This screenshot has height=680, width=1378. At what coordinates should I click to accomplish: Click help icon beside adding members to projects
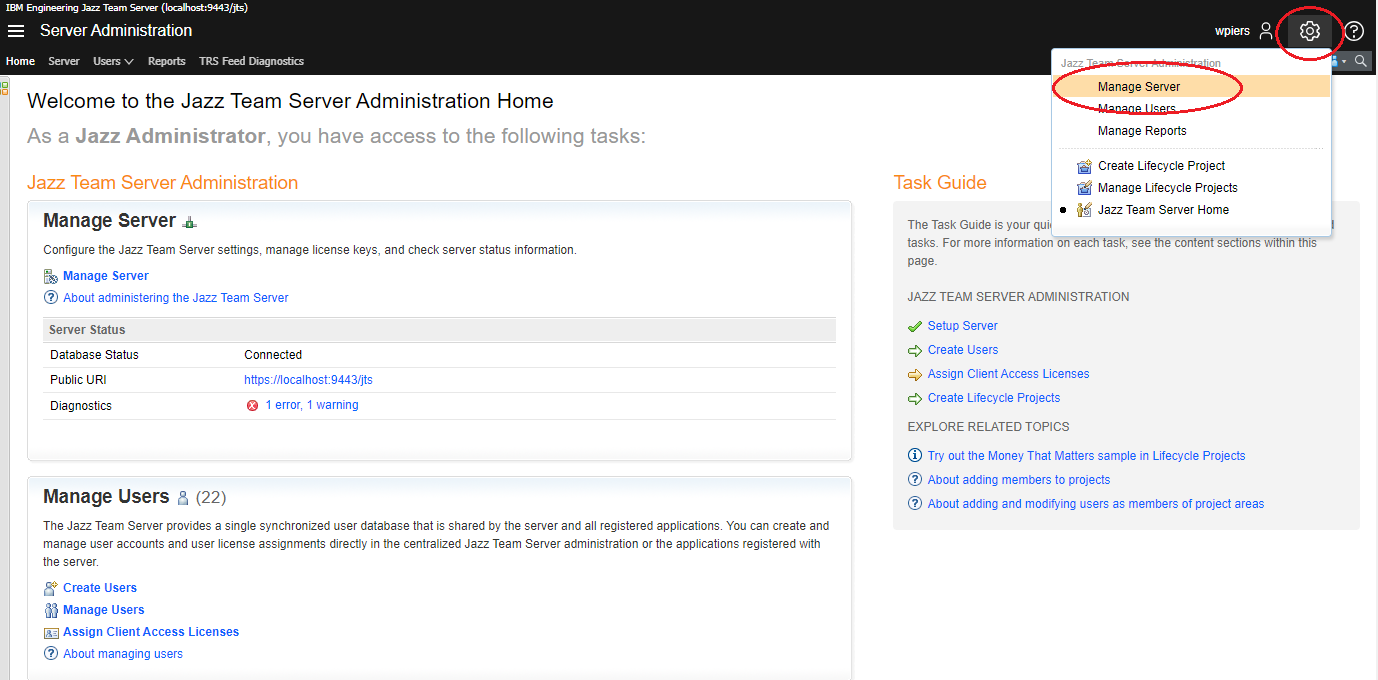click(x=915, y=480)
